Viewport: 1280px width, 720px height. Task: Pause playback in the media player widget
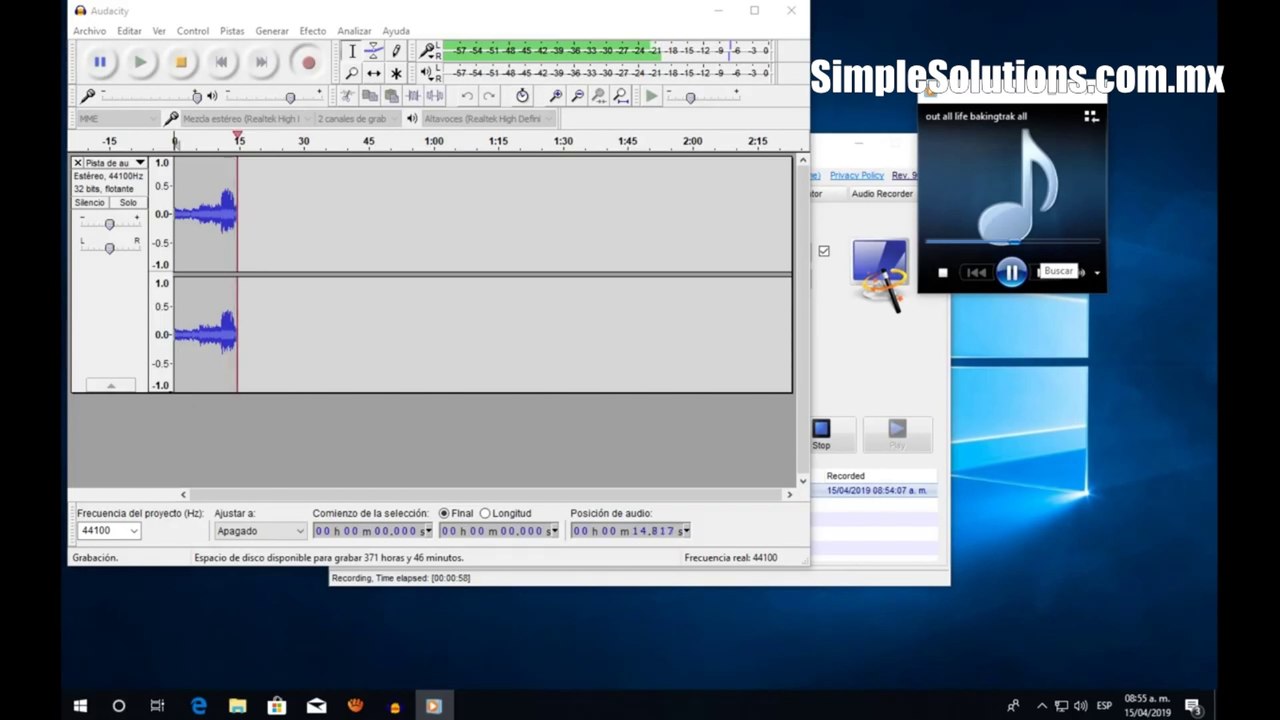(x=1011, y=272)
